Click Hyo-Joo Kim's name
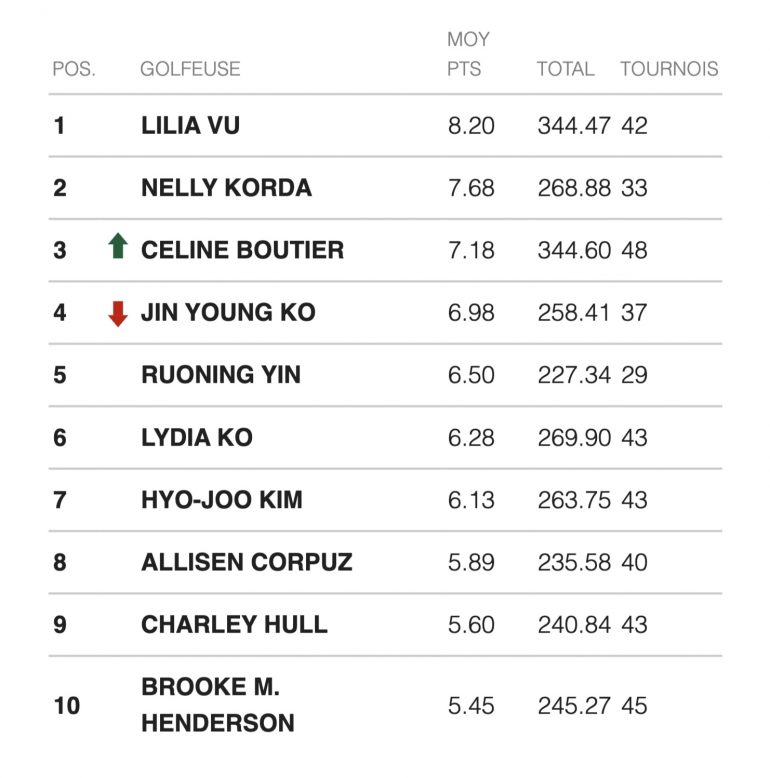 [222, 500]
